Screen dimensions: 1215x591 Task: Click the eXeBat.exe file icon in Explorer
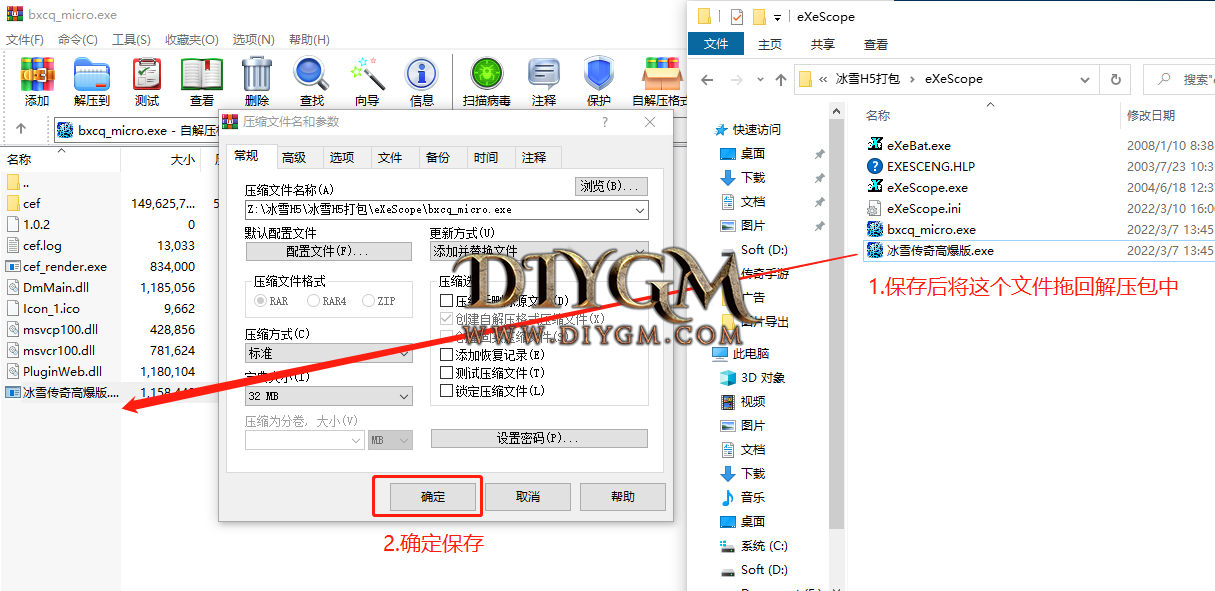coord(875,145)
